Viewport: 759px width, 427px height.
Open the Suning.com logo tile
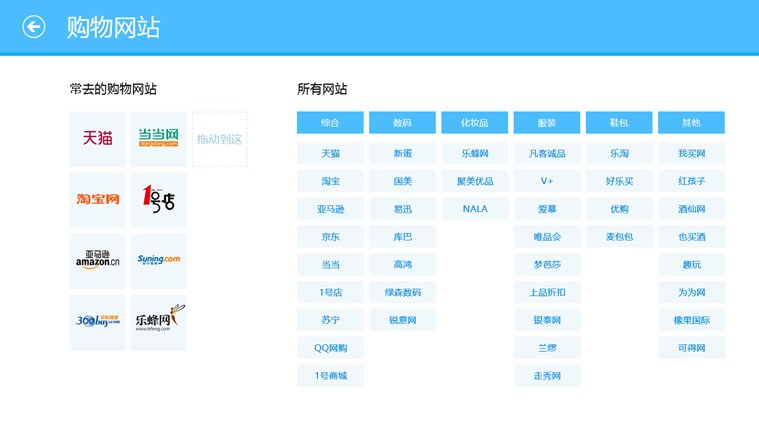[x=158, y=261]
